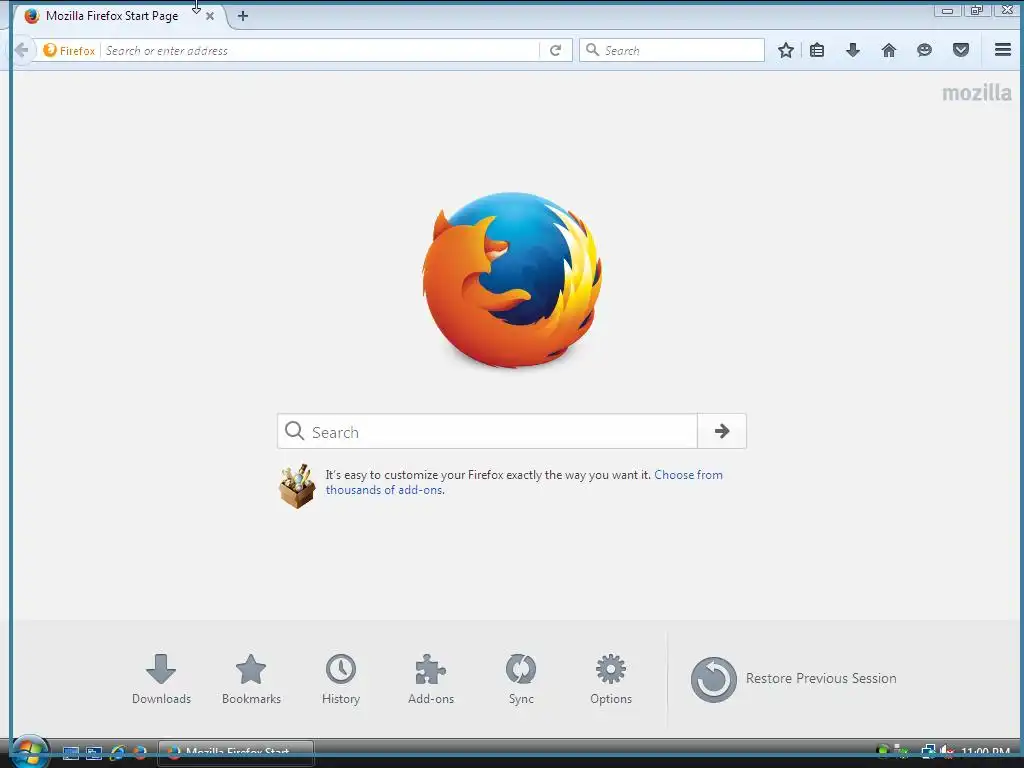Click the Firefox quick launch icon
This screenshot has width=1024, height=768.
140,753
